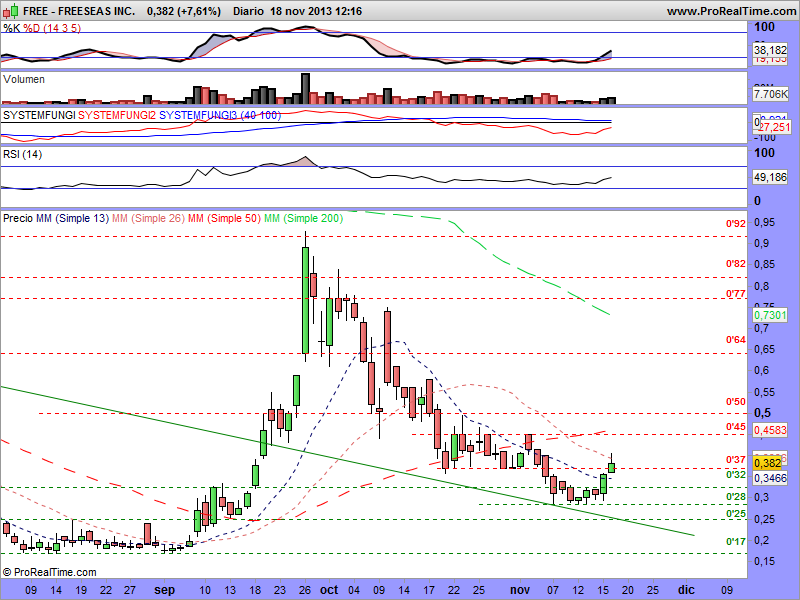Image resolution: width=800 pixels, height=600 pixels.
Task: Click the 0,3466 MM13 value box
Action: point(770,478)
